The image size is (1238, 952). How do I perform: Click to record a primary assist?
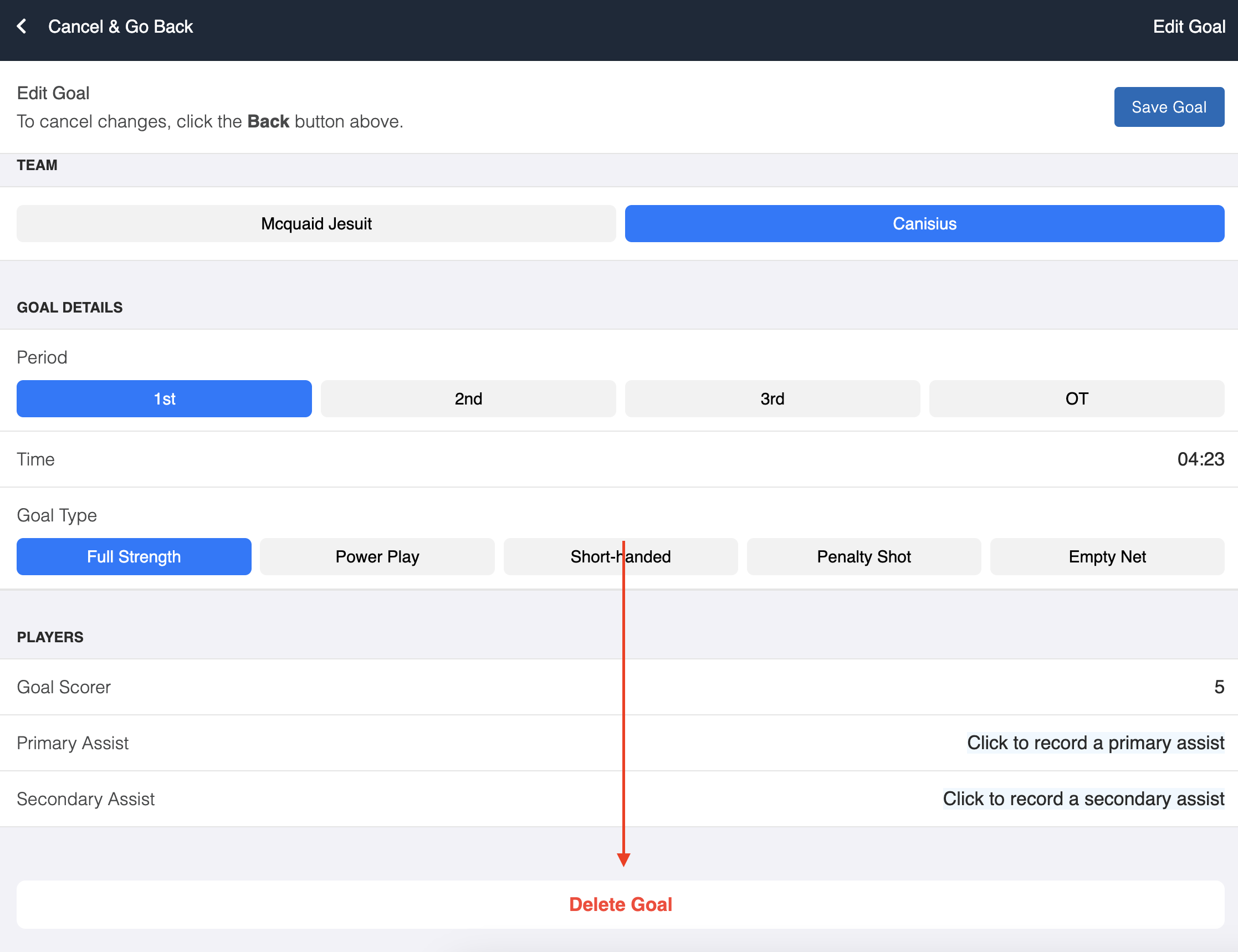pyautogui.click(x=1094, y=743)
